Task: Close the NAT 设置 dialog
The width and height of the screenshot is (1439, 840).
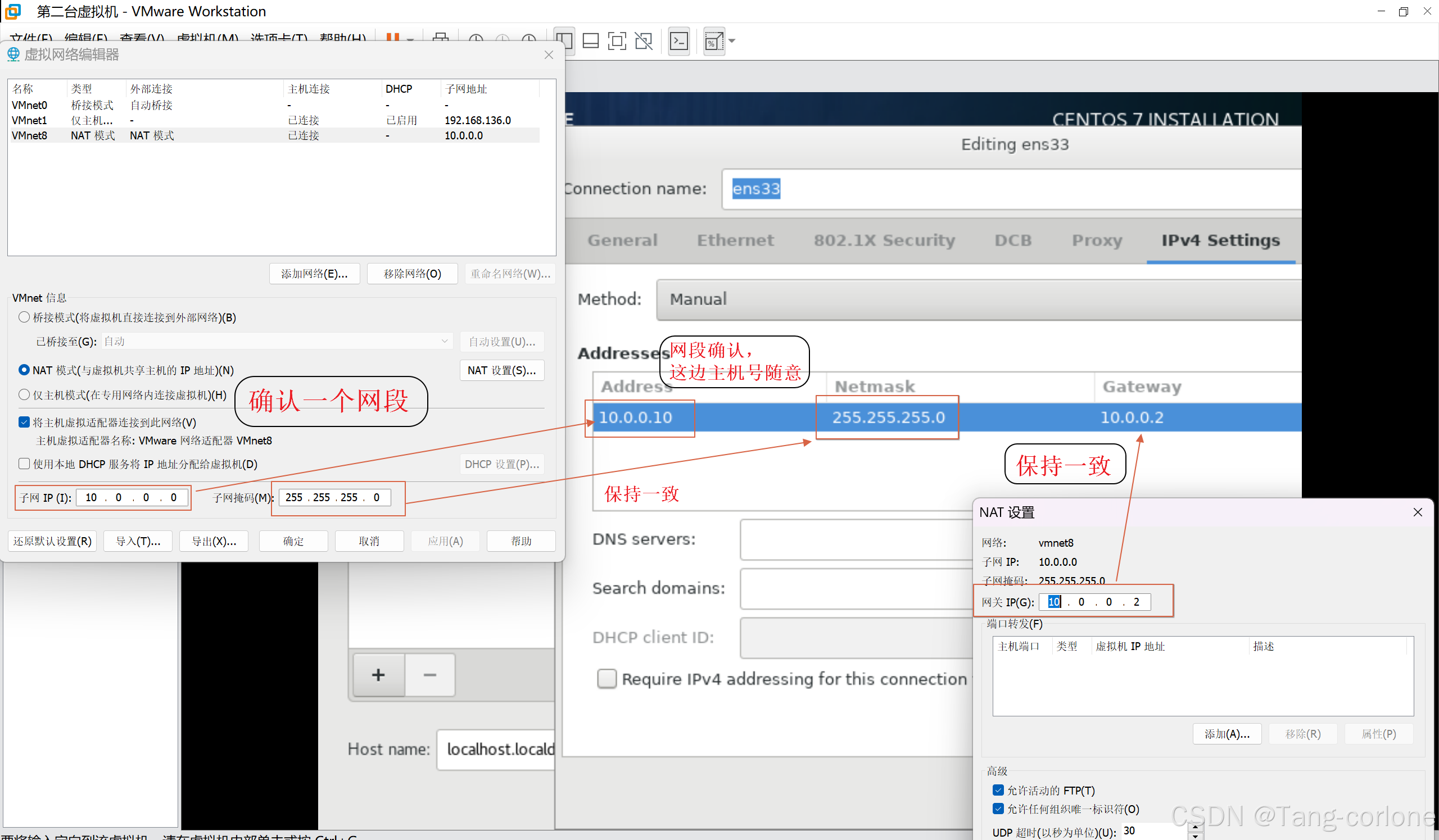Action: tap(1417, 512)
